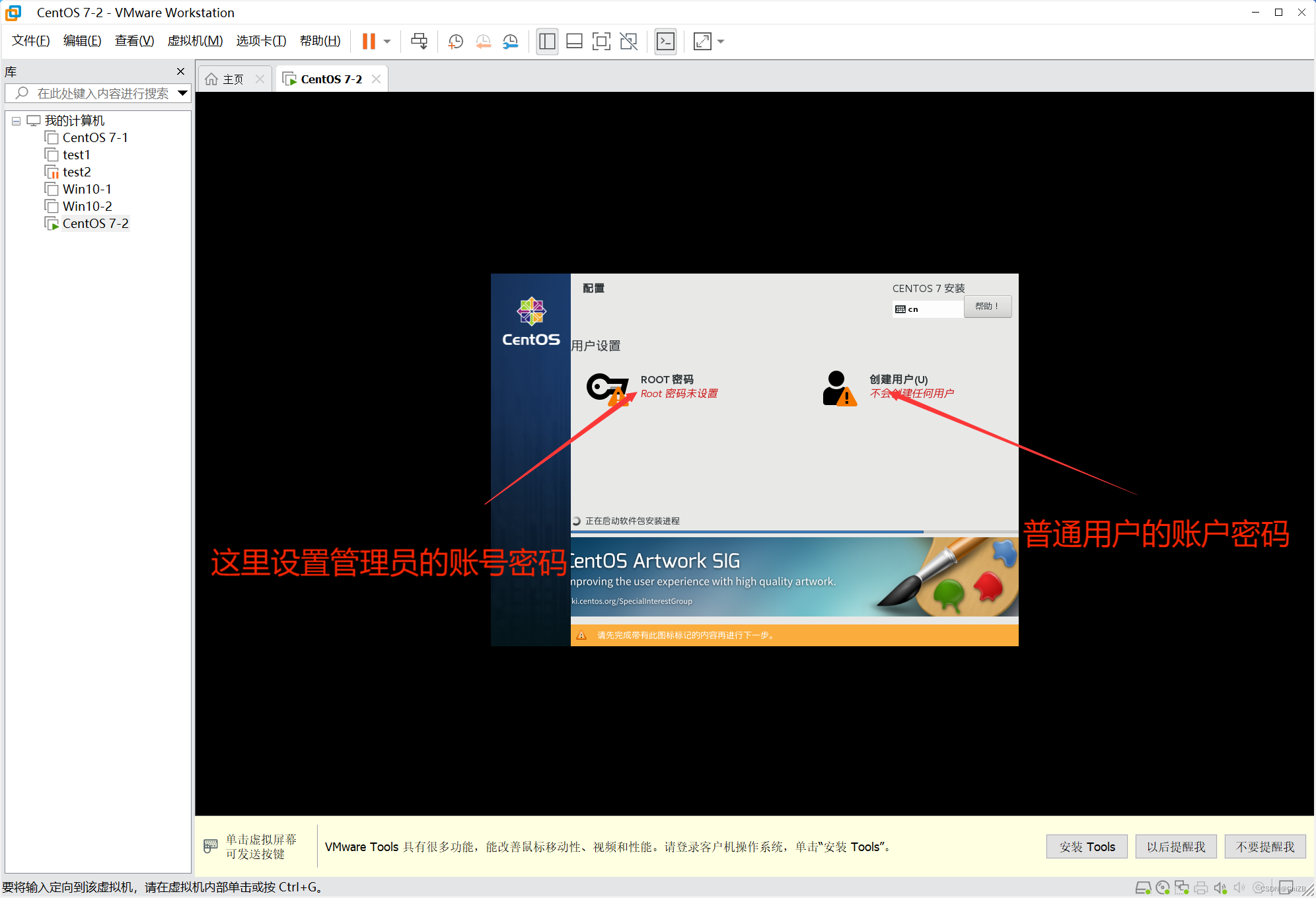Take a snapshot of the VM
Screen dimensions: 1316x898
coord(456,42)
